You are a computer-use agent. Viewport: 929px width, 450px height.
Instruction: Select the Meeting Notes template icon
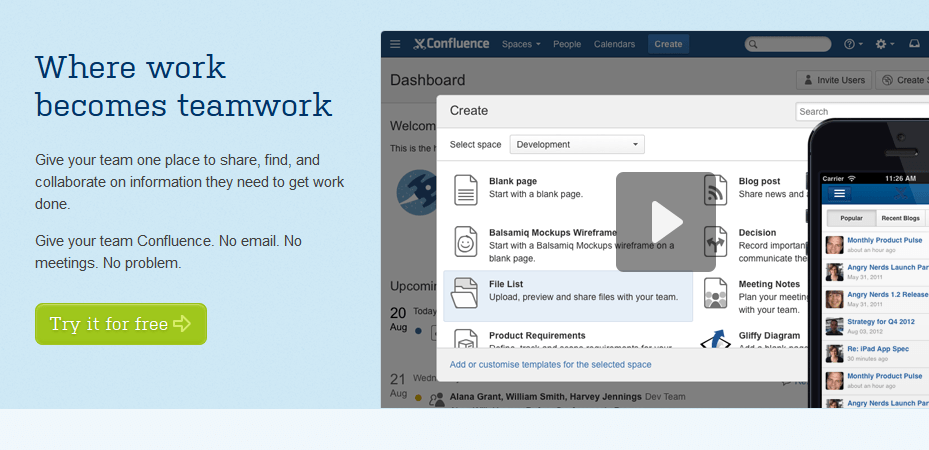[x=716, y=293]
